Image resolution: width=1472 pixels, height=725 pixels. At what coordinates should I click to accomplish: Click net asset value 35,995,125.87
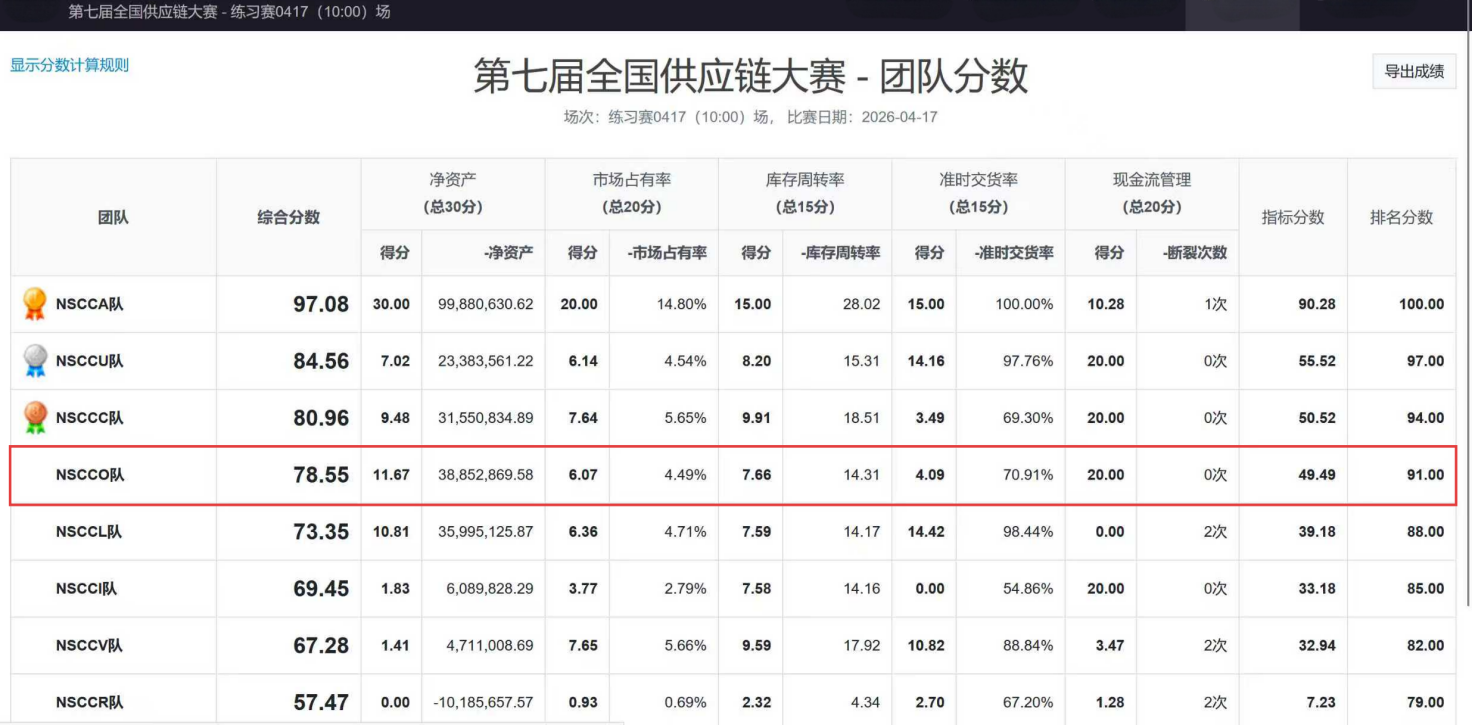(x=486, y=532)
